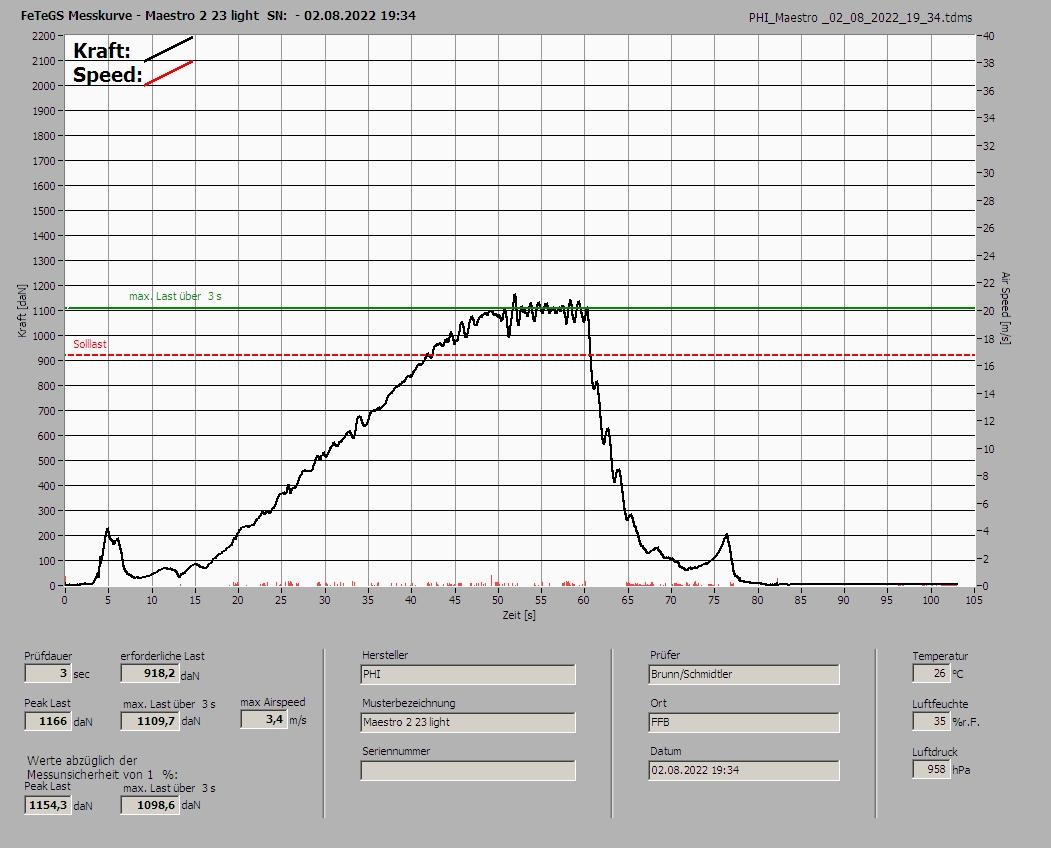Click the Ort field containing FFB
The image size is (1051, 848).
click(744, 723)
